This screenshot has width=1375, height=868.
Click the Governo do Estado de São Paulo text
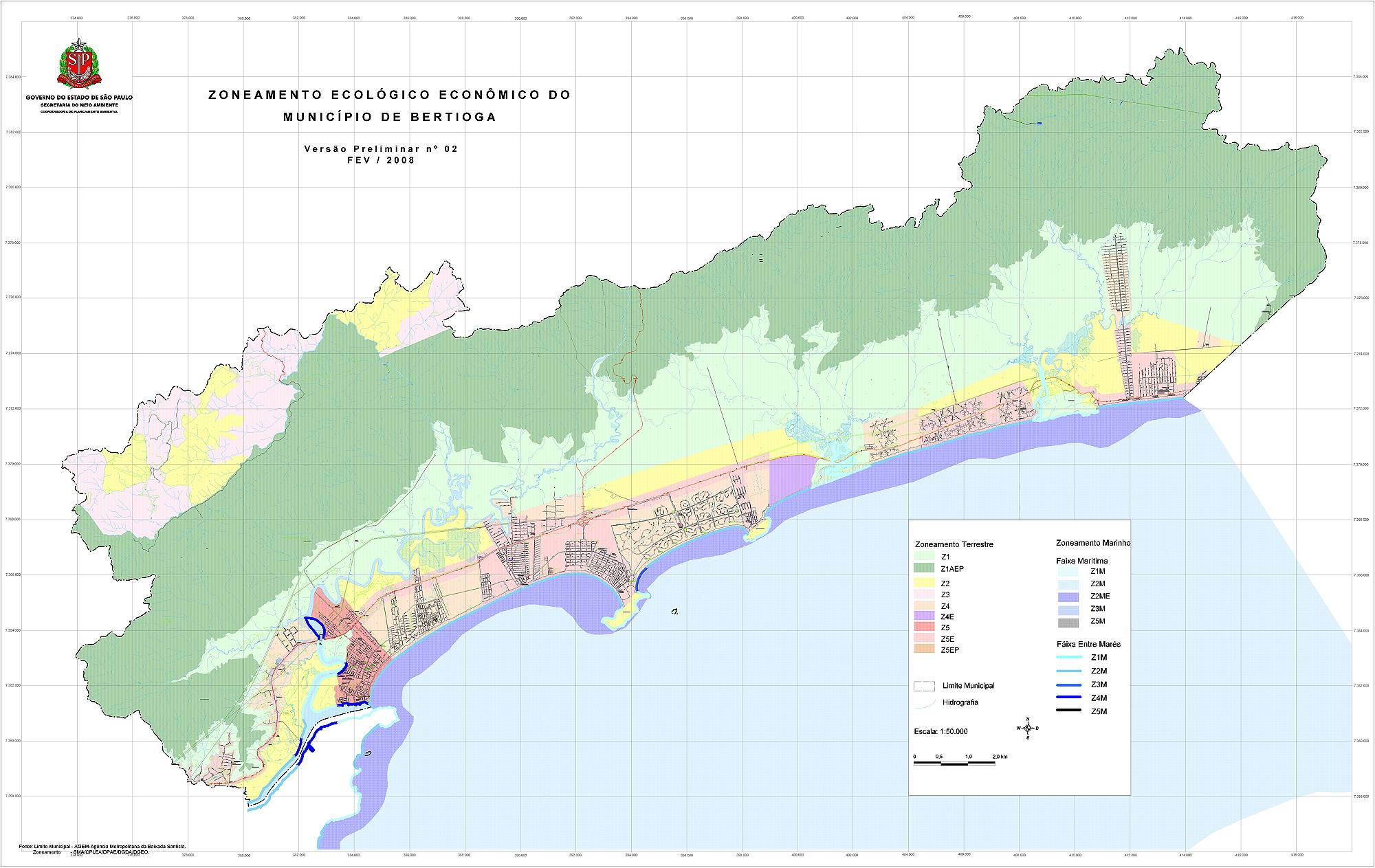tap(79, 98)
